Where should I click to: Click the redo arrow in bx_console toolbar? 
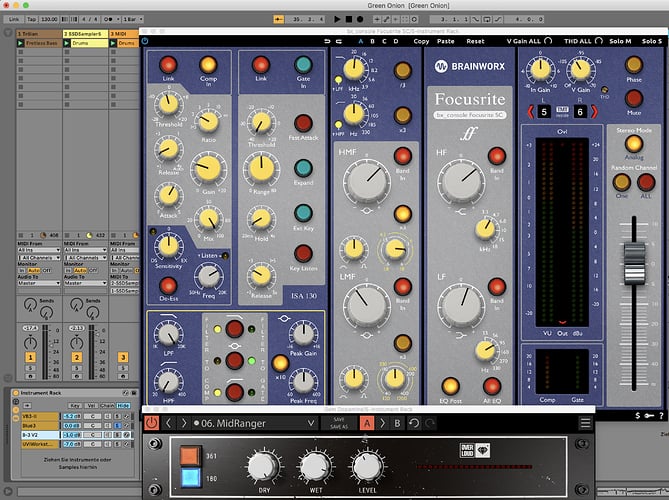click(x=339, y=41)
